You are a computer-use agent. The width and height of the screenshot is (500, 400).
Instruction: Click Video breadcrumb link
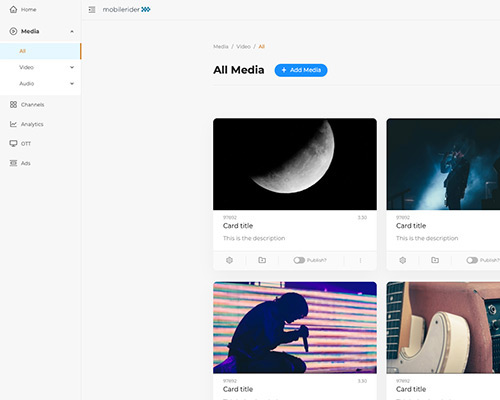click(243, 47)
